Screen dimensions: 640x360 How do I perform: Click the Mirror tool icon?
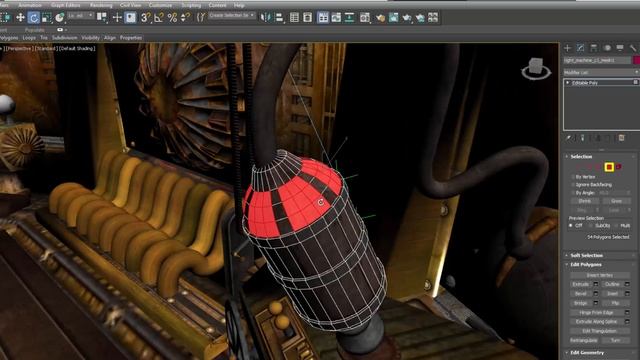point(266,18)
